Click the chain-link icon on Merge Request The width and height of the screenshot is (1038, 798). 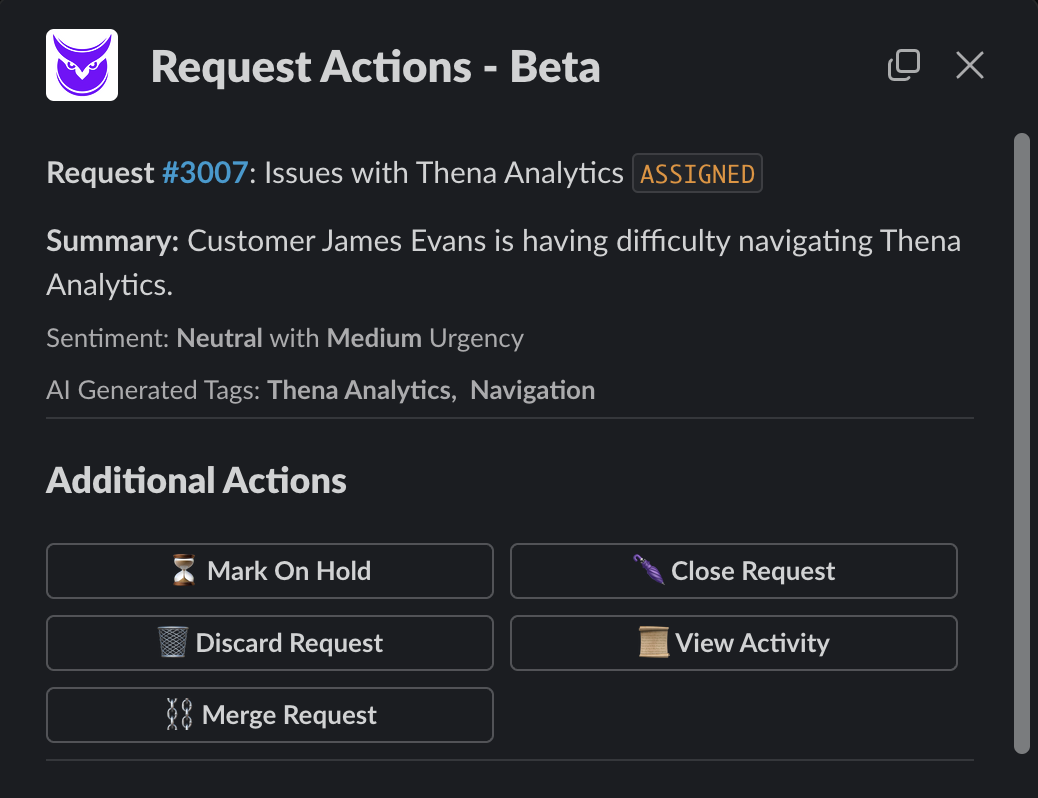tap(180, 715)
